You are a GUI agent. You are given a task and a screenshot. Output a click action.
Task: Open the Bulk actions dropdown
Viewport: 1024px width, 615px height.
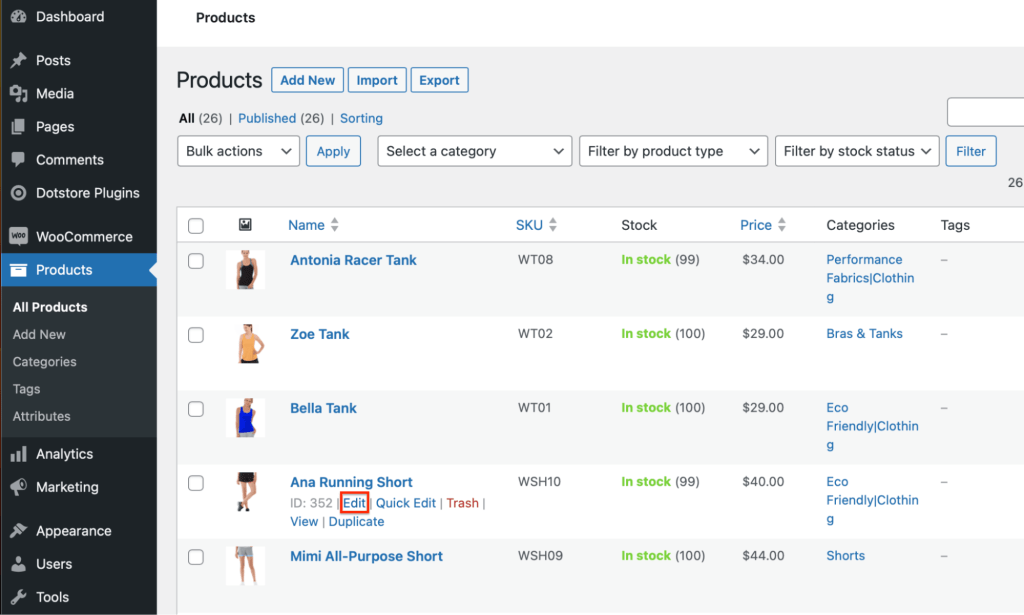tap(238, 151)
